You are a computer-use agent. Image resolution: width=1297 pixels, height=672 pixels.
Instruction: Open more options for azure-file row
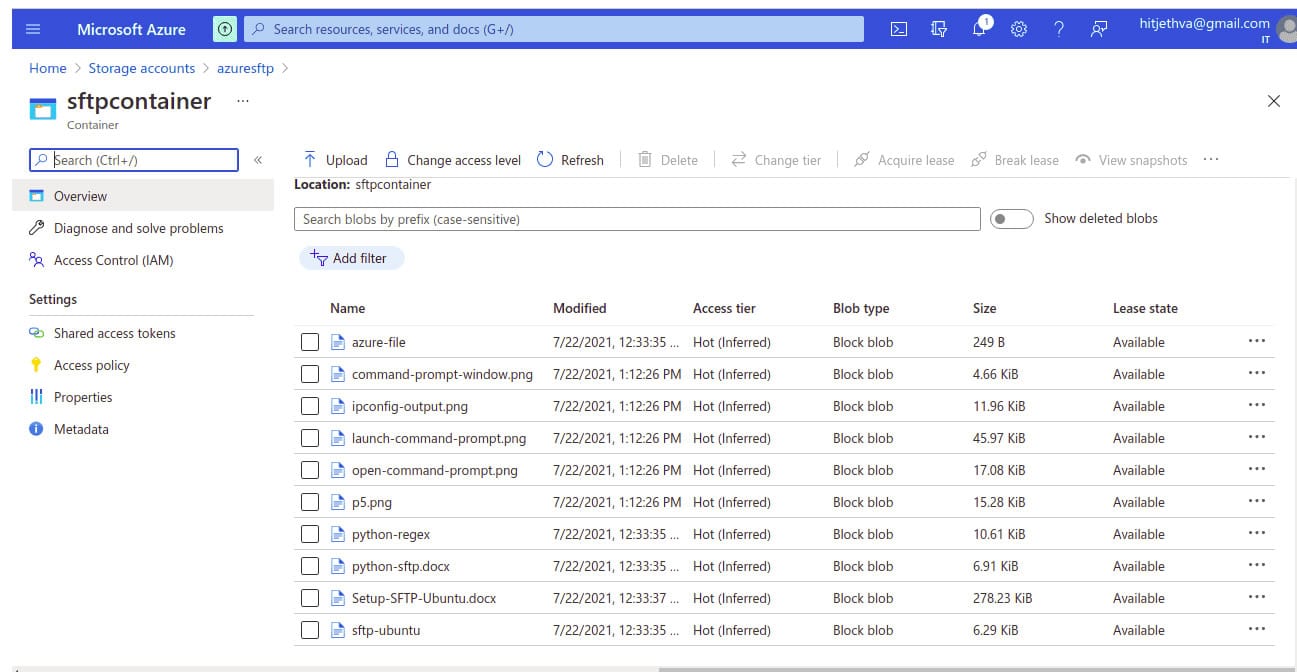point(1257,342)
